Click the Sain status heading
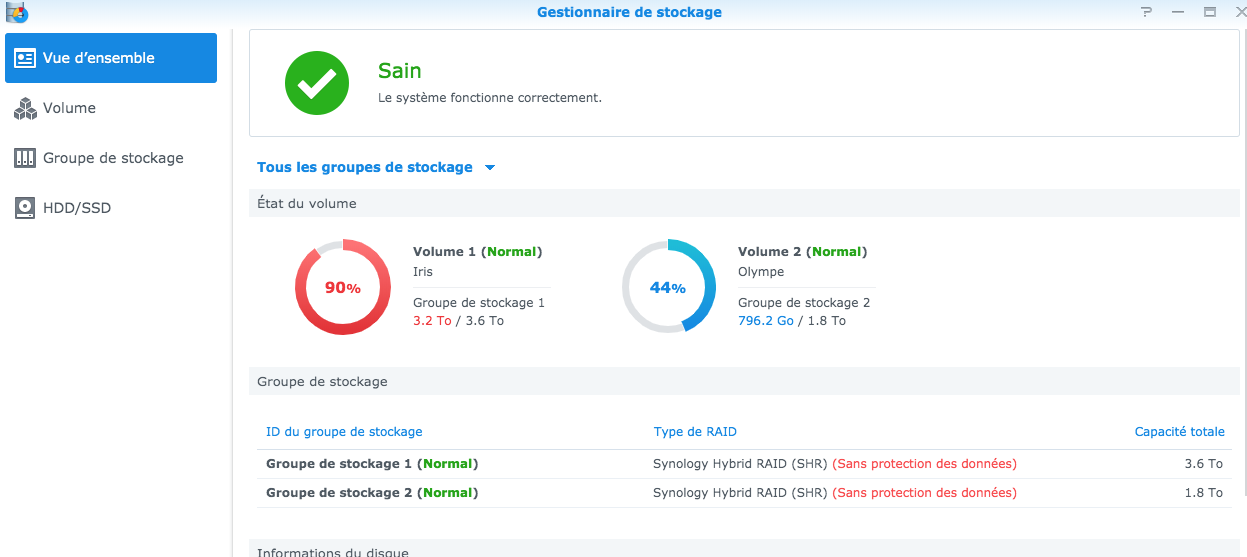The height and width of the screenshot is (557, 1247). click(399, 71)
